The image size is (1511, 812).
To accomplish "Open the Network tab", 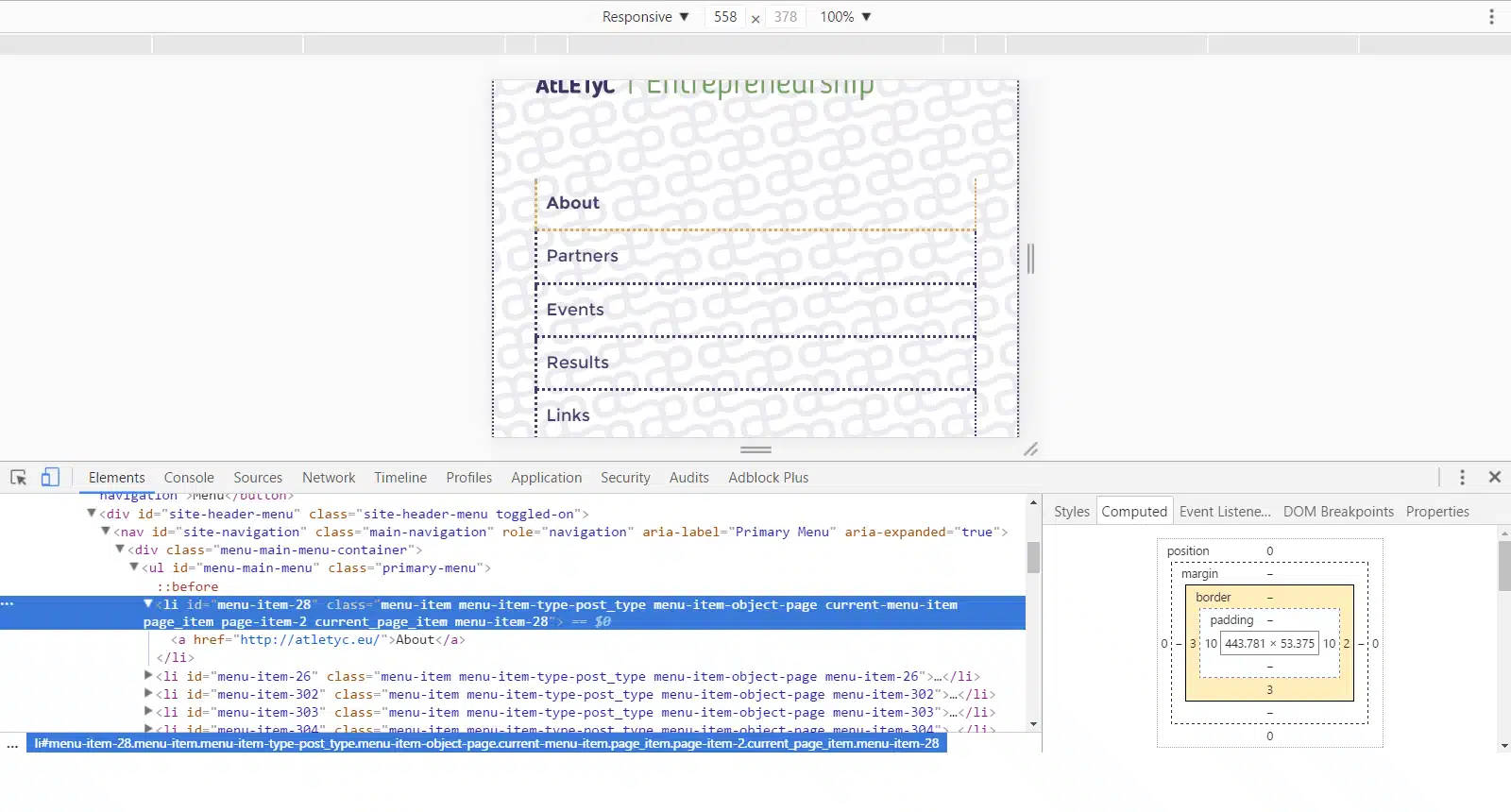I will point(329,478).
